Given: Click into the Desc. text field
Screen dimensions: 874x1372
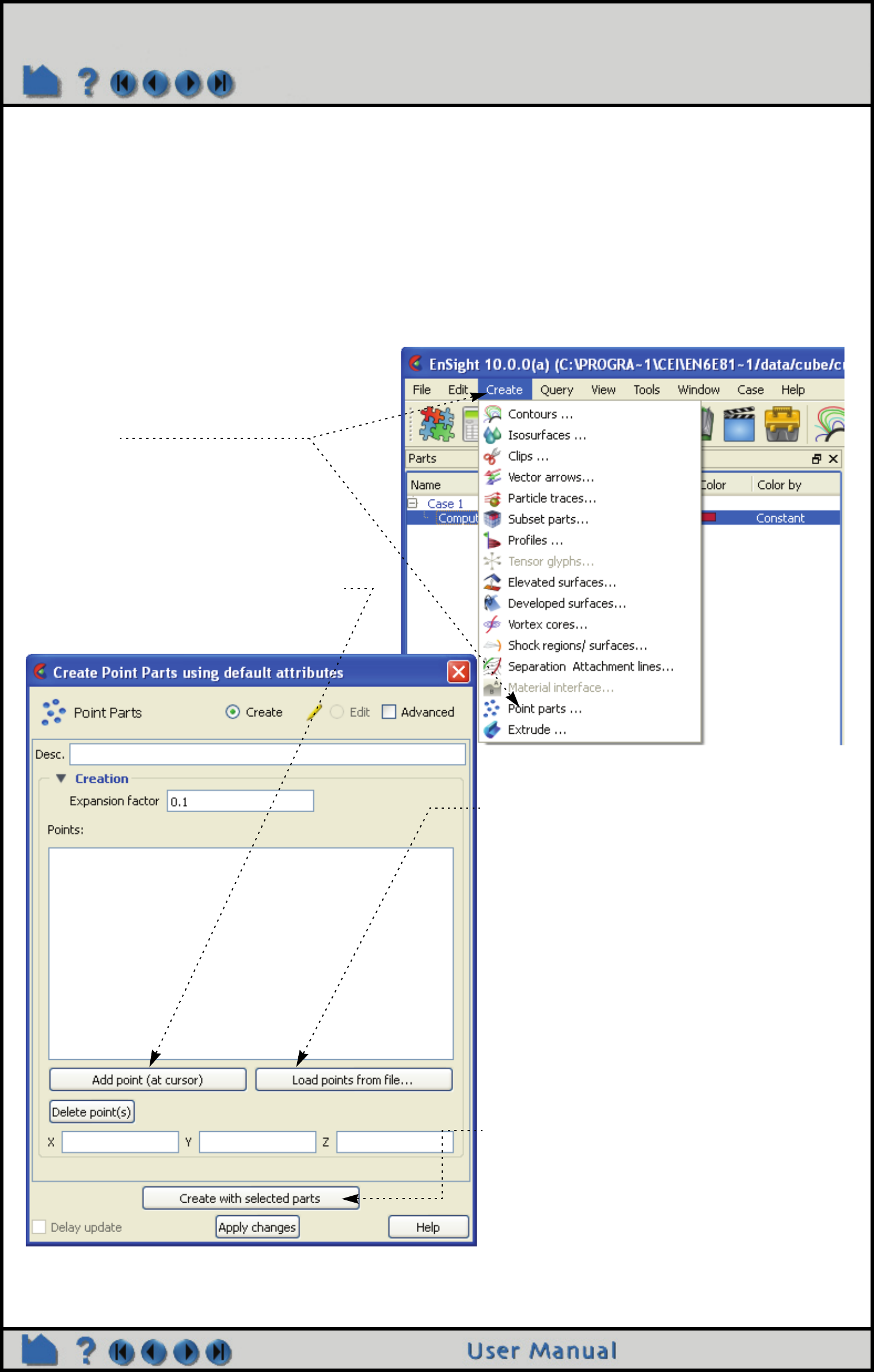Looking at the screenshot, I should 268,754.
